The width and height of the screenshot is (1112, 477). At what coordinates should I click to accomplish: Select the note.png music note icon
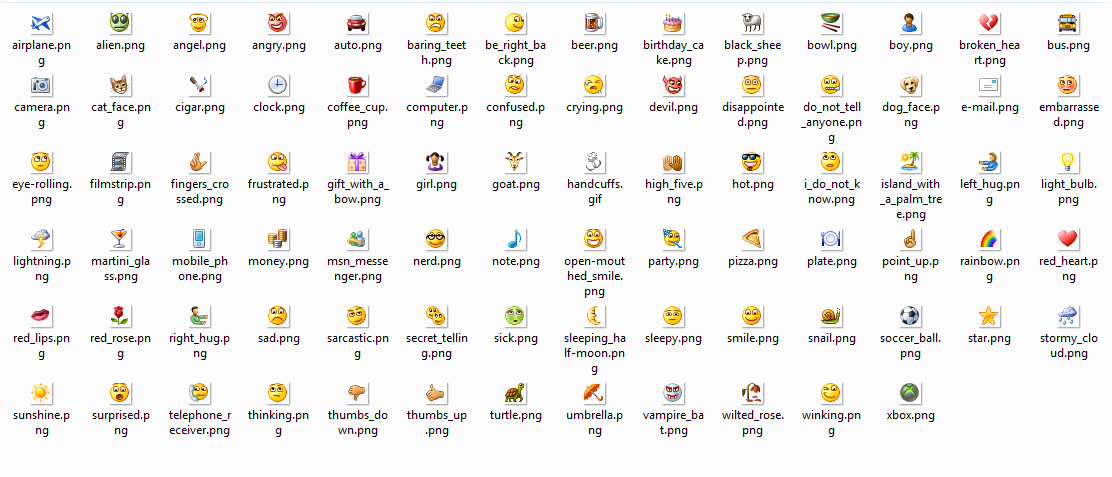coord(516,240)
